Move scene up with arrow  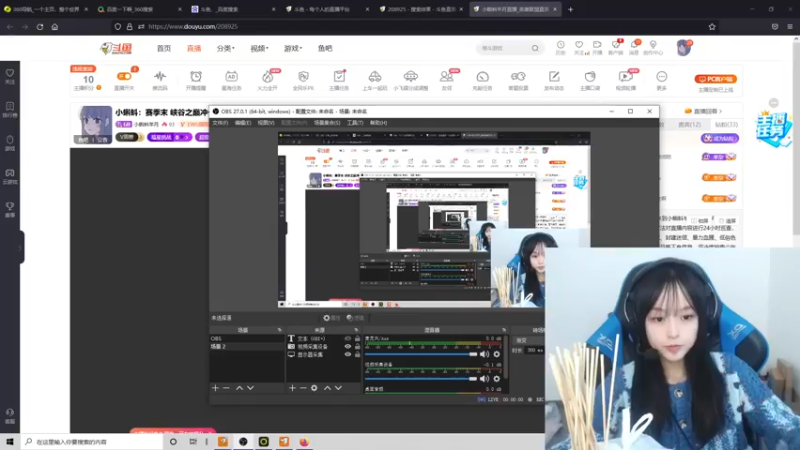point(239,388)
